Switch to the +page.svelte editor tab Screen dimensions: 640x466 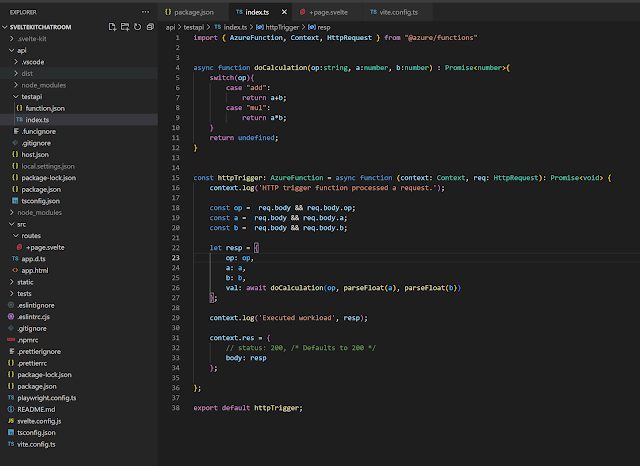(x=328, y=12)
